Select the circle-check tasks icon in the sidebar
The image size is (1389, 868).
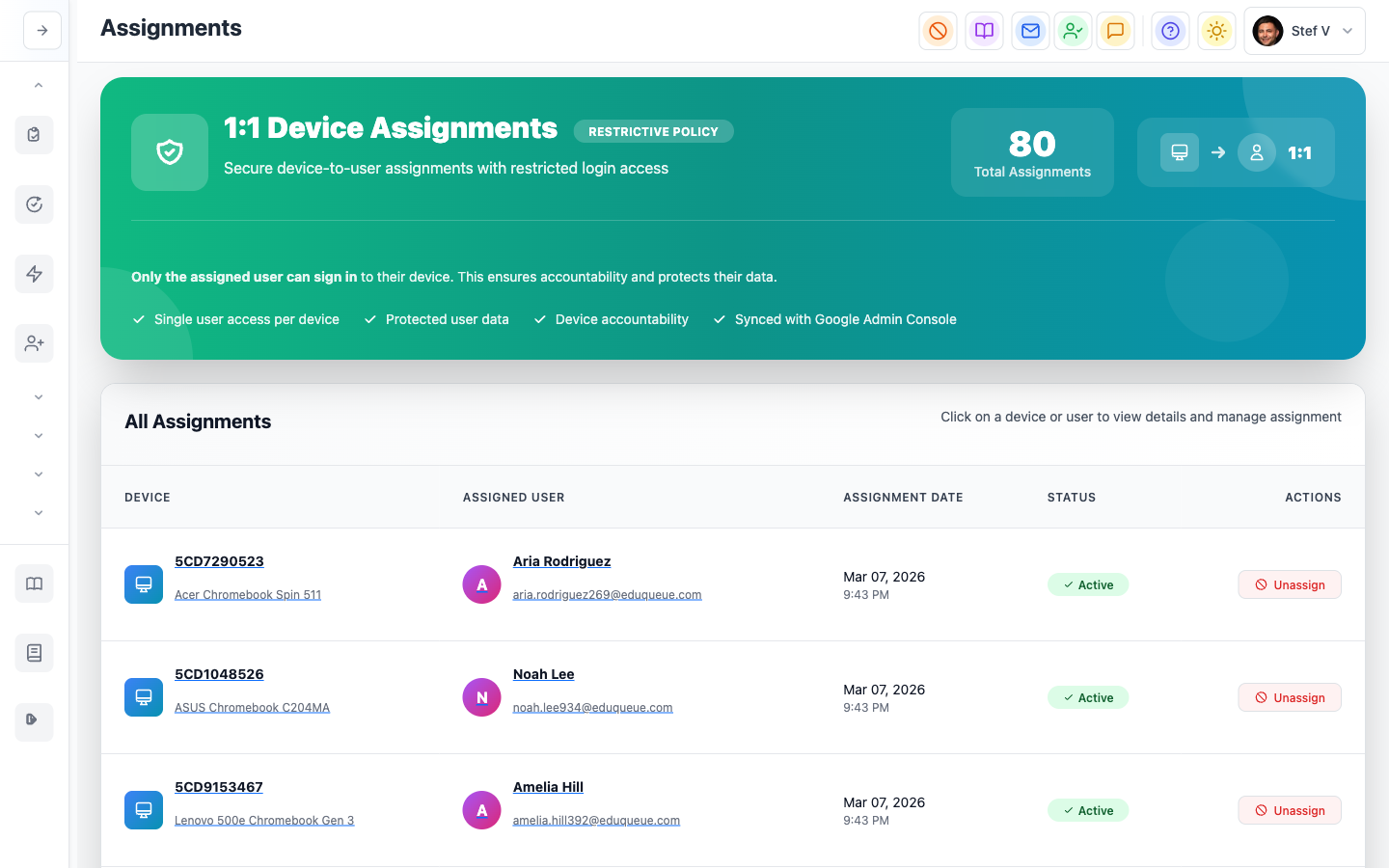(34, 204)
